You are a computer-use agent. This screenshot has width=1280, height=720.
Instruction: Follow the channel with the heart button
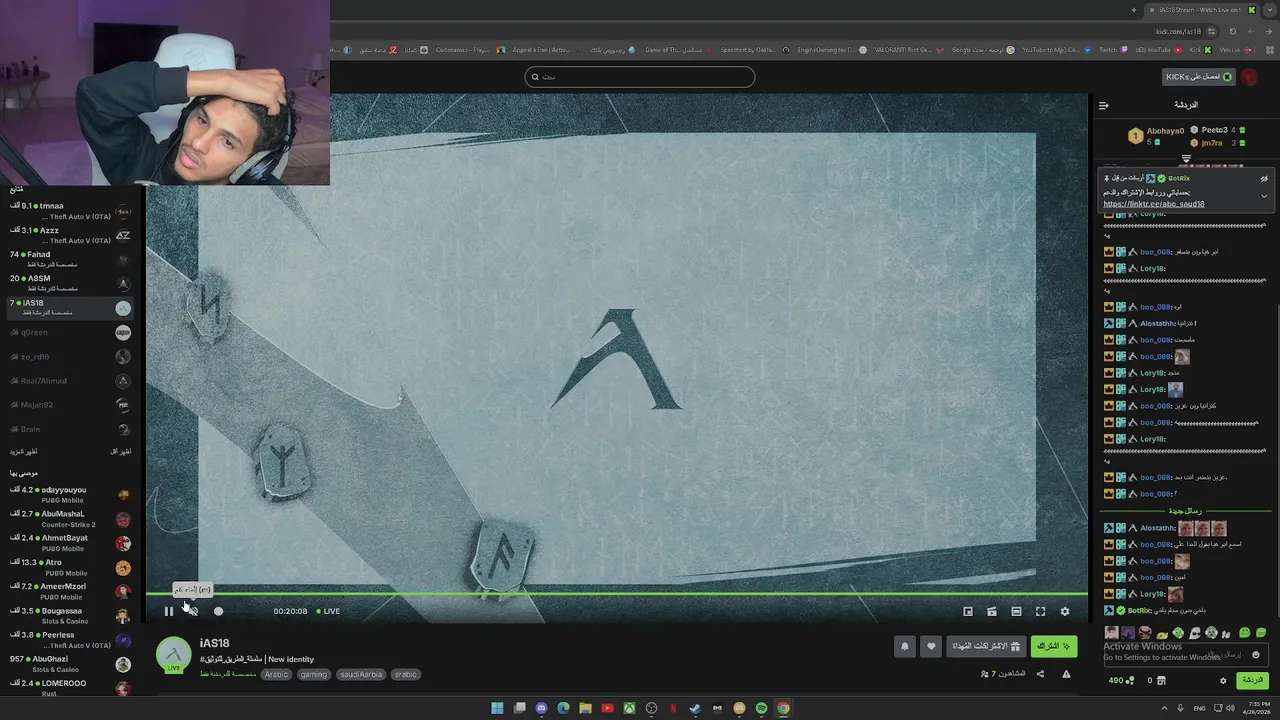[931, 646]
